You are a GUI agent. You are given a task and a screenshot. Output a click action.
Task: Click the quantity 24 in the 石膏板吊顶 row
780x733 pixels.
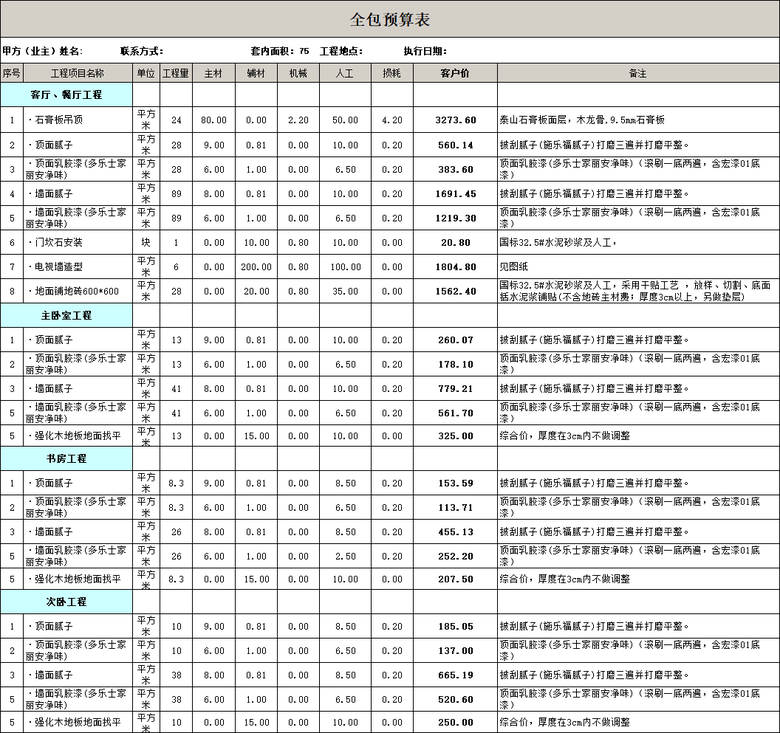tap(176, 120)
